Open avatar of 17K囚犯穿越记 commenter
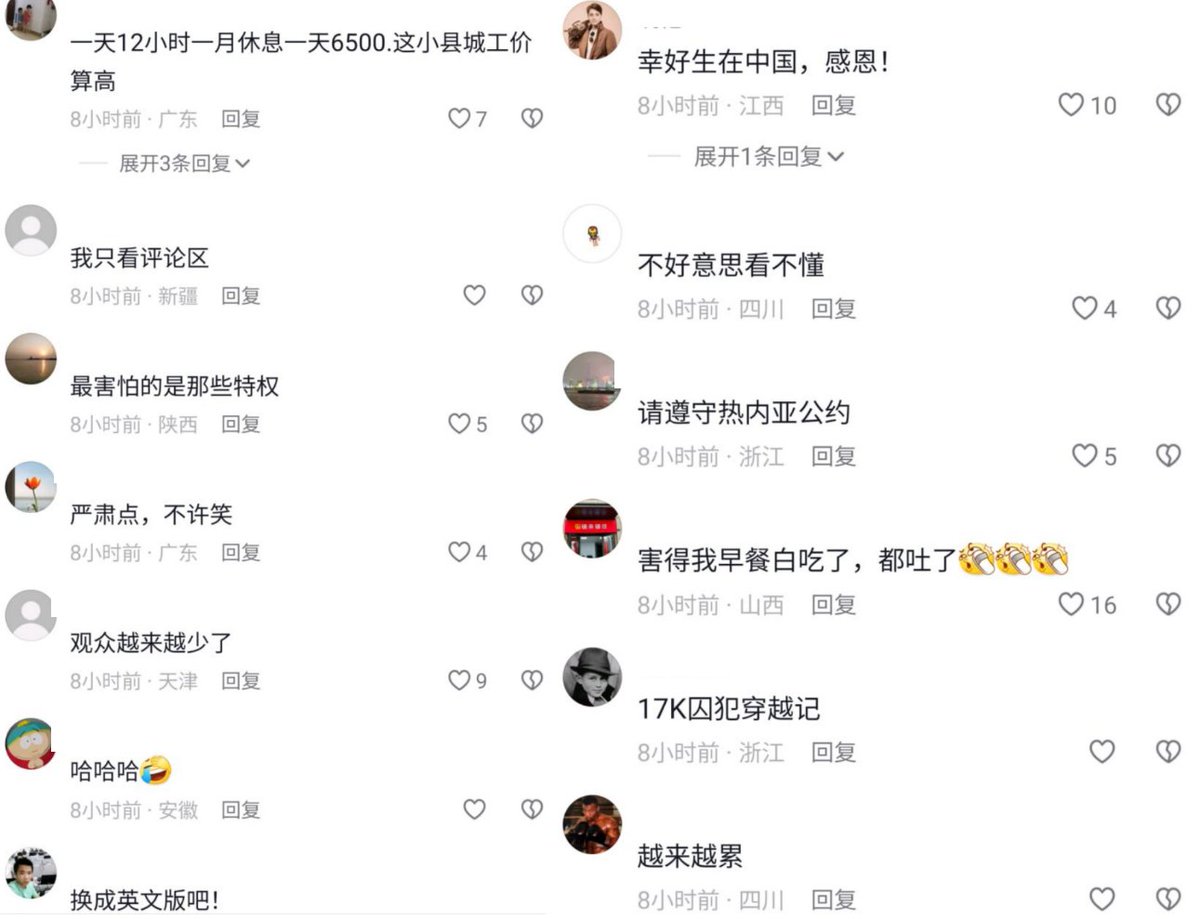Screen dimensions: 1200x919 pos(592,676)
